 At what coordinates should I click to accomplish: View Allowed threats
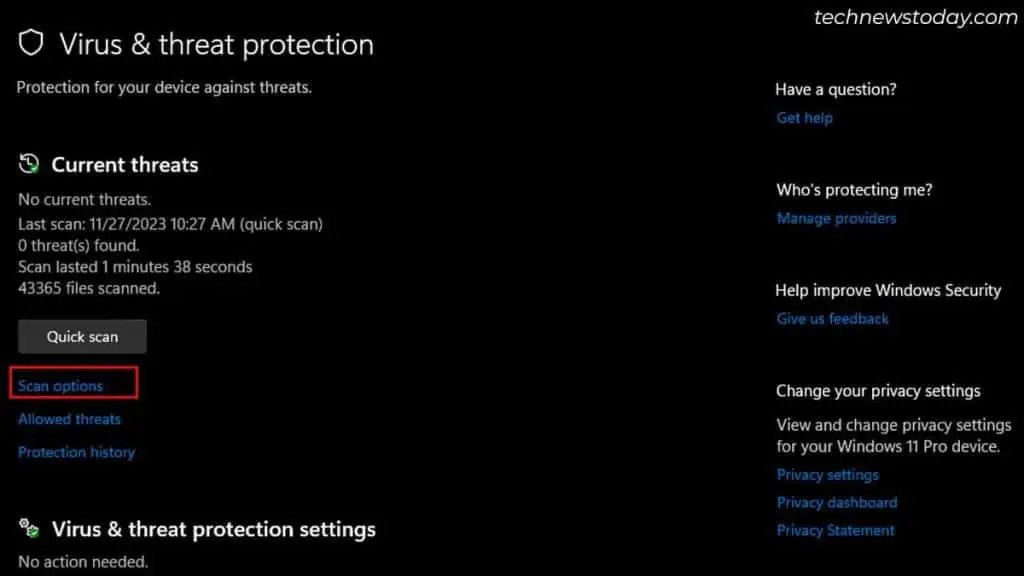point(69,418)
